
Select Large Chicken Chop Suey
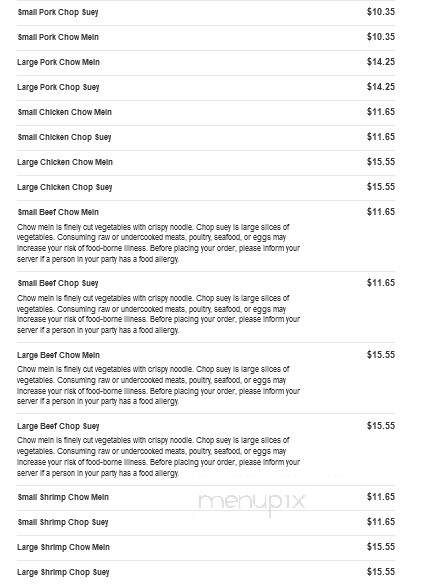point(65,187)
